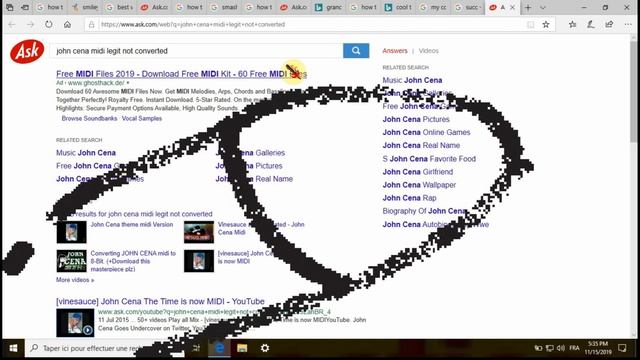The image size is (640, 360).
Task: Open the notification center icon
Action: [x=622, y=348]
